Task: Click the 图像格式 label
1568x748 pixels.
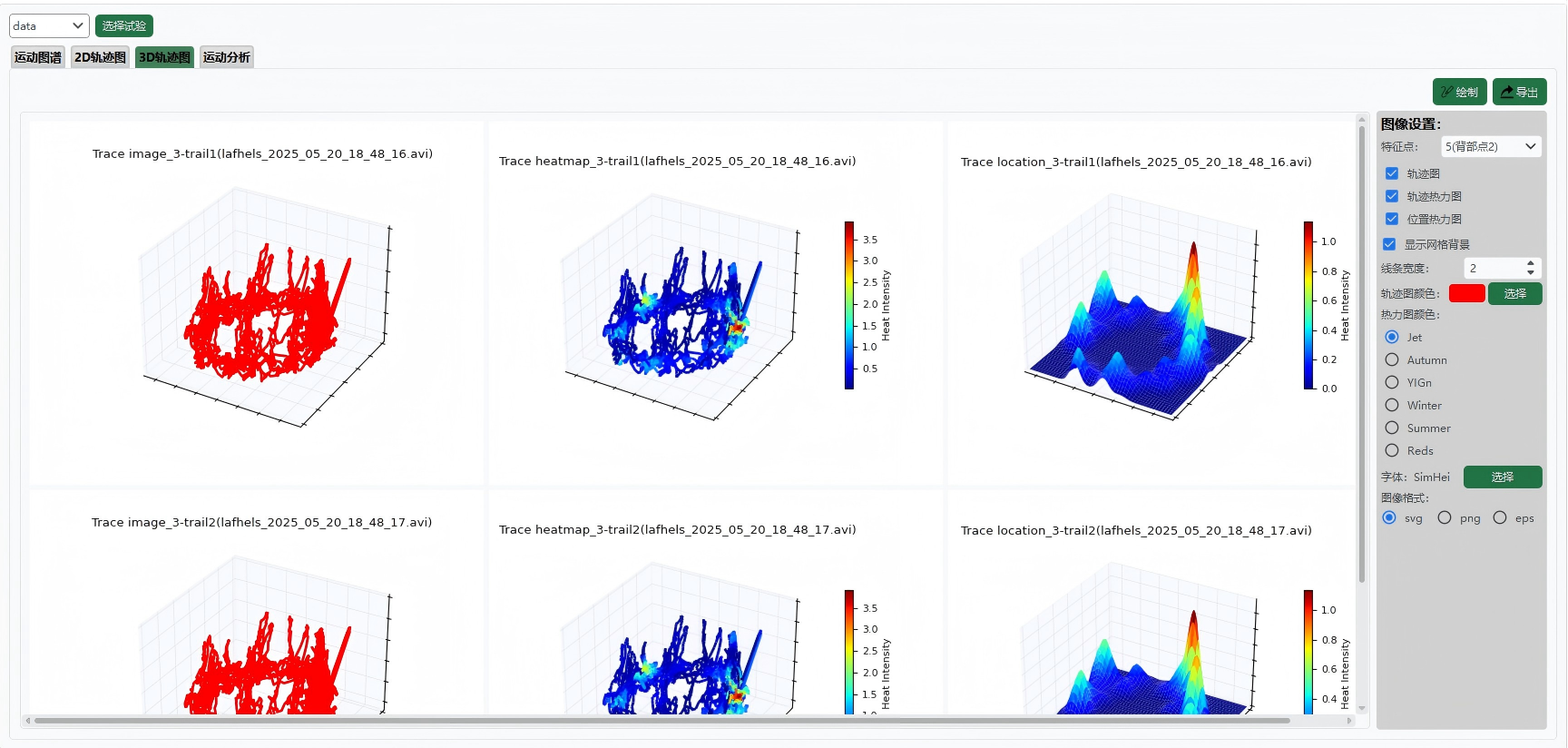Action: (1405, 498)
